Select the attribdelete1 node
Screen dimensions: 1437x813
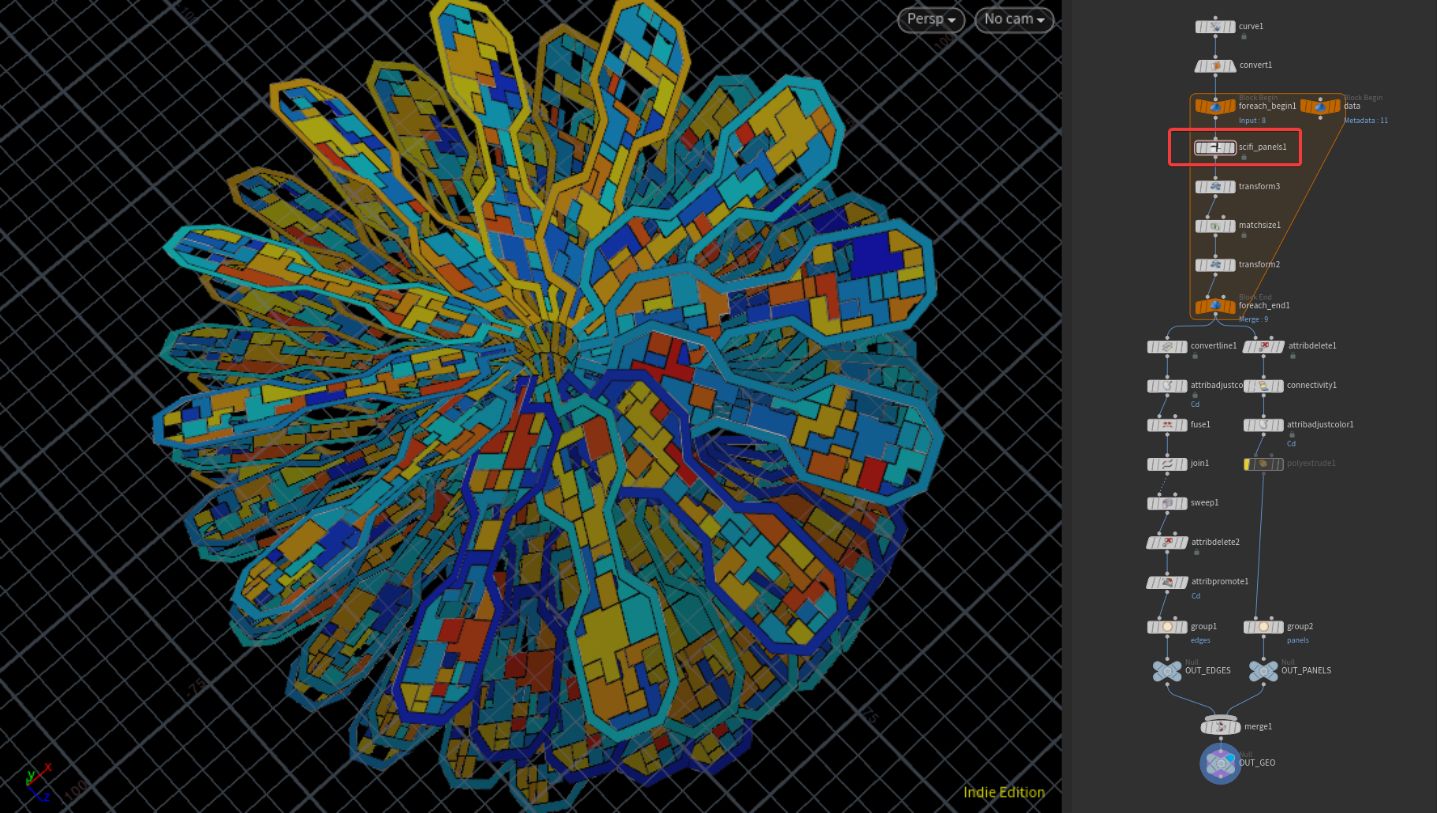[1264, 346]
